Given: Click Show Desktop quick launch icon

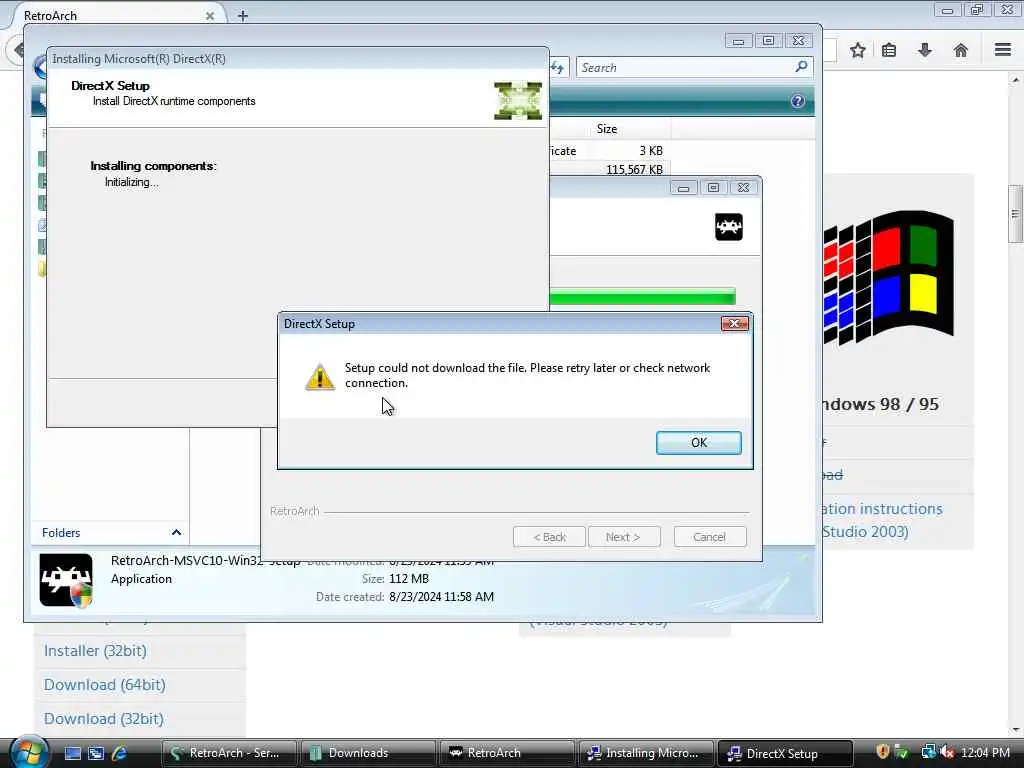Looking at the screenshot, I should tap(72, 753).
